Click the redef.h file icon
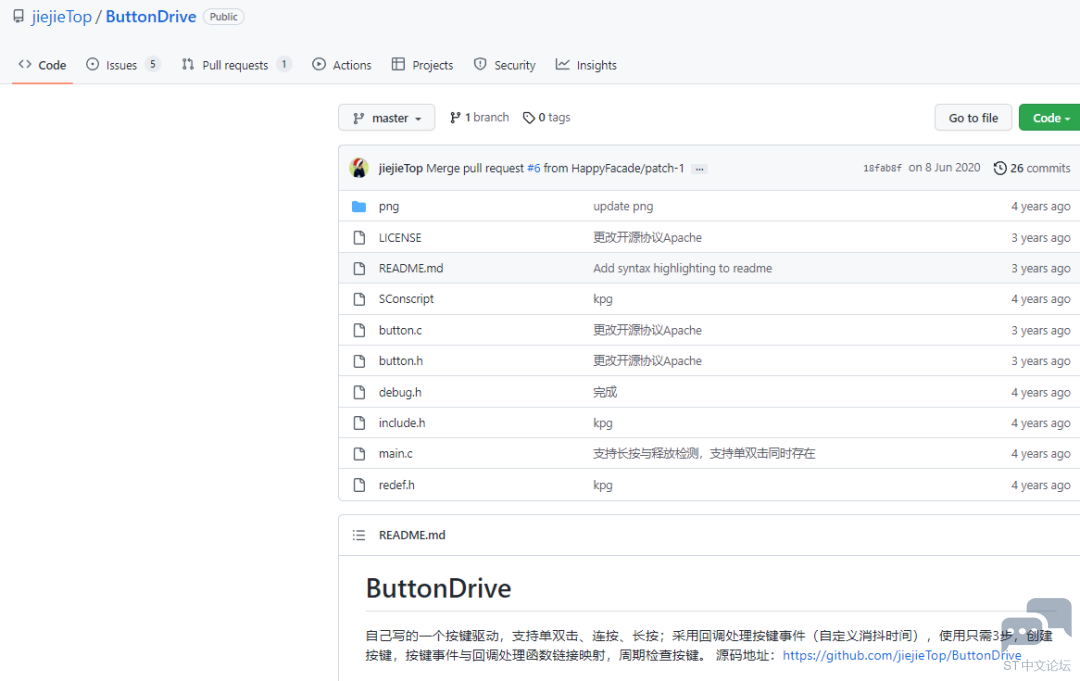1080x681 pixels. [x=359, y=485]
